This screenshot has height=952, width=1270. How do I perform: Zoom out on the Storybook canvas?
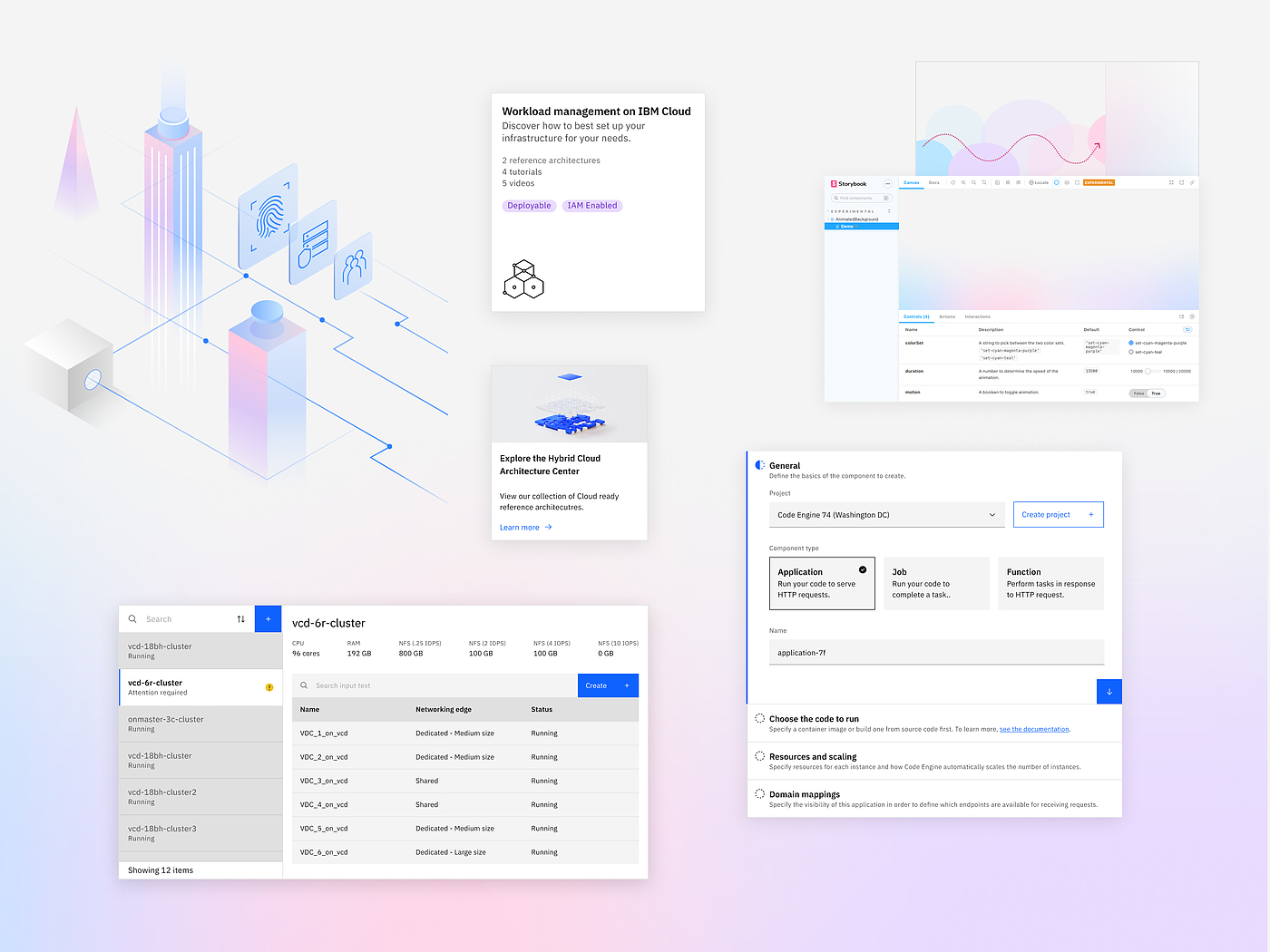(x=973, y=182)
